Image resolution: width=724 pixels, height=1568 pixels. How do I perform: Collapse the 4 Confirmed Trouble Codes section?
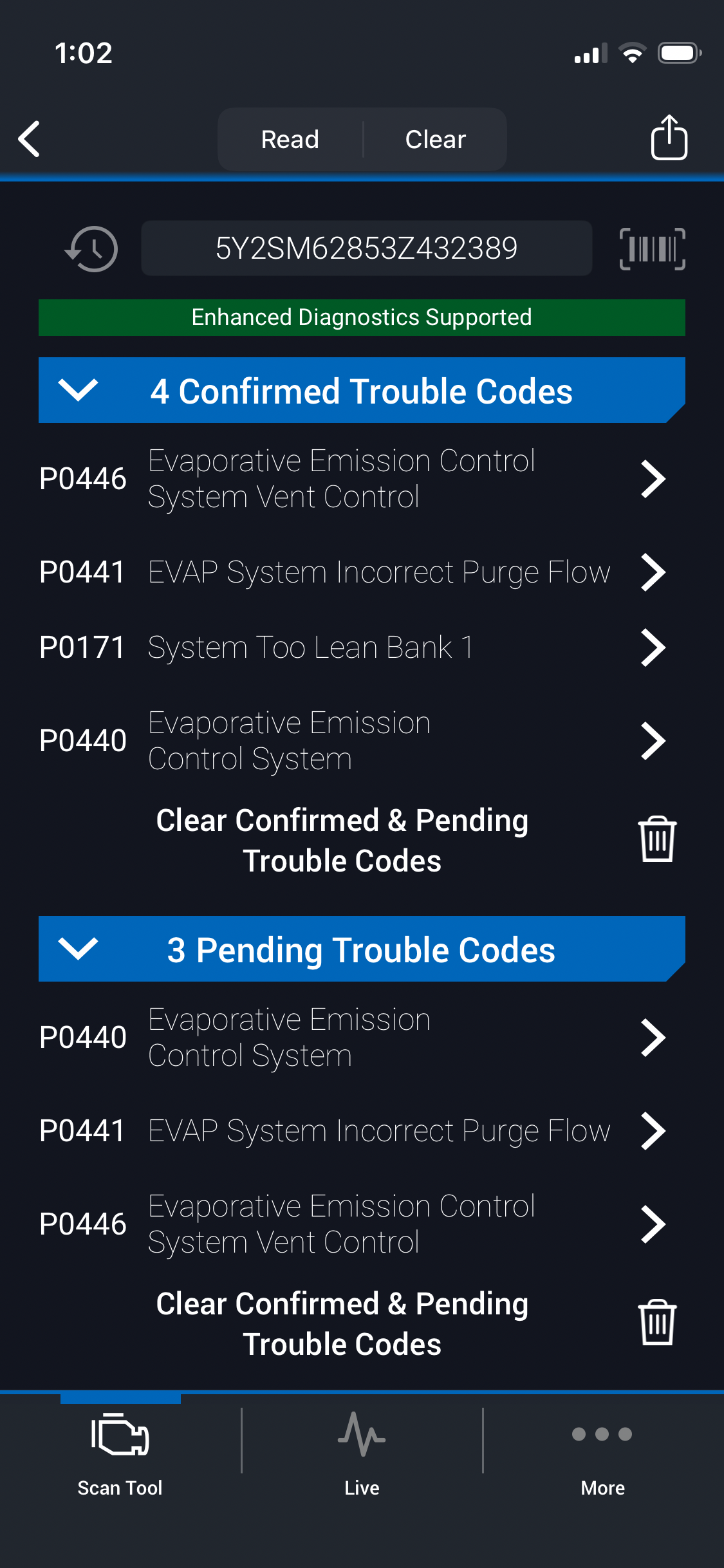coord(78,390)
